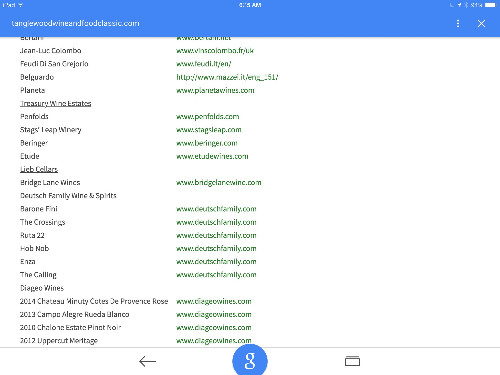
Task: Open the www.bridgelanewine.com link
Action: 219,183
